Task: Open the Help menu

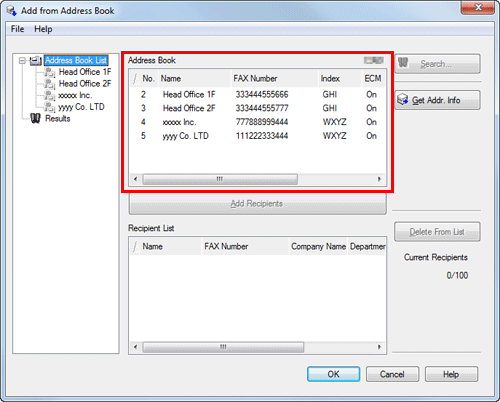Action: tap(43, 29)
